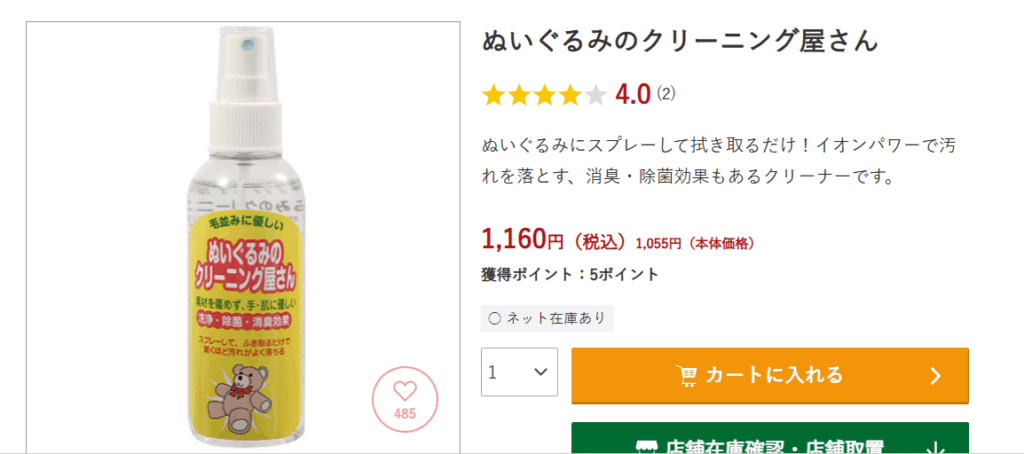Click the circle icon beside ネット在庫あり

click(494, 319)
